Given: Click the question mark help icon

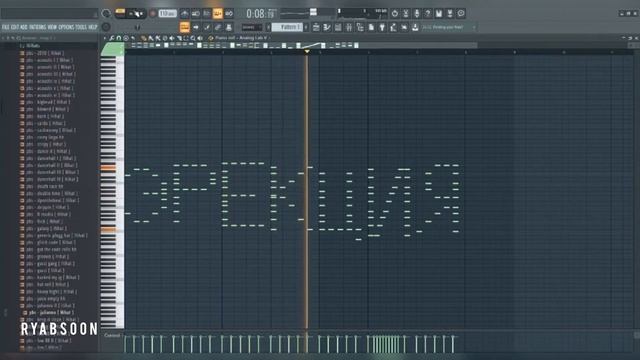Looking at the screenshot, I should tap(428, 13).
